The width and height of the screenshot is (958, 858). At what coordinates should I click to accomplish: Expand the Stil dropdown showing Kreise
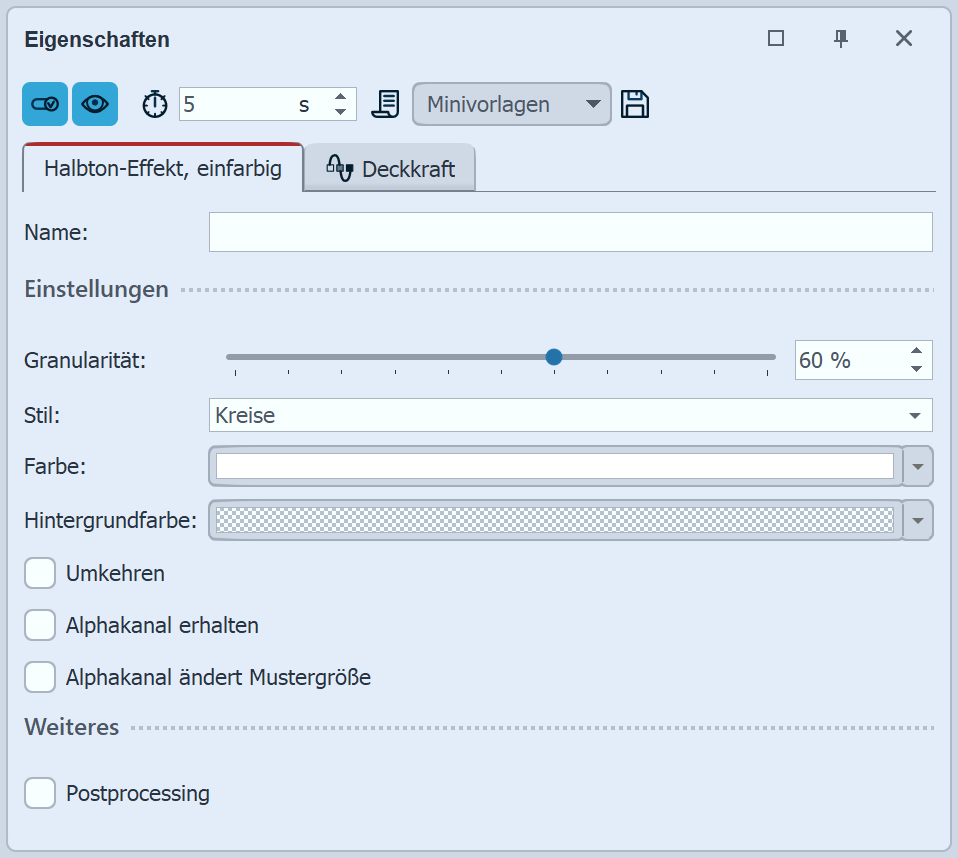pyautogui.click(x=914, y=415)
